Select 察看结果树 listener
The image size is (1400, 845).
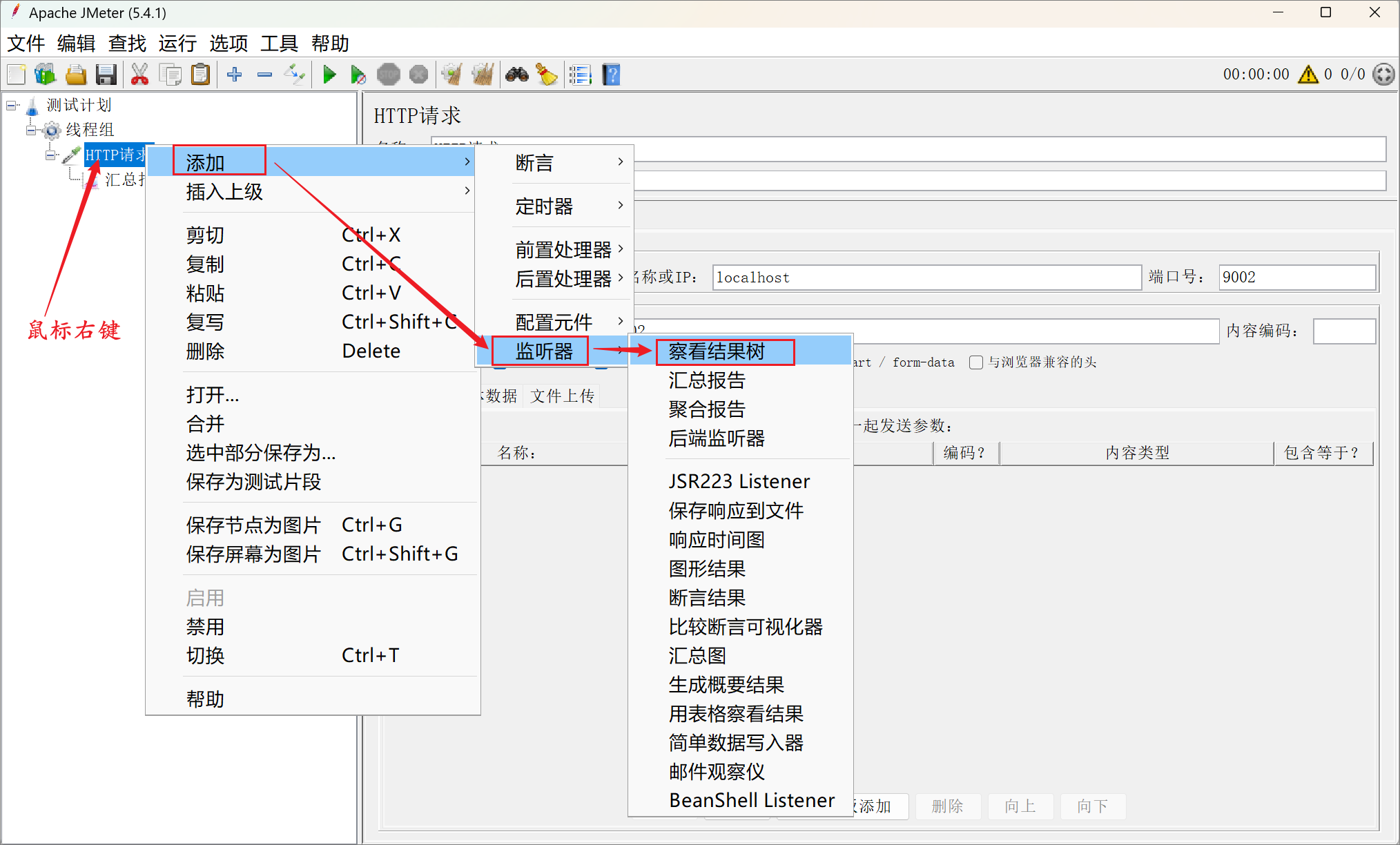click(x=740, y=351)
